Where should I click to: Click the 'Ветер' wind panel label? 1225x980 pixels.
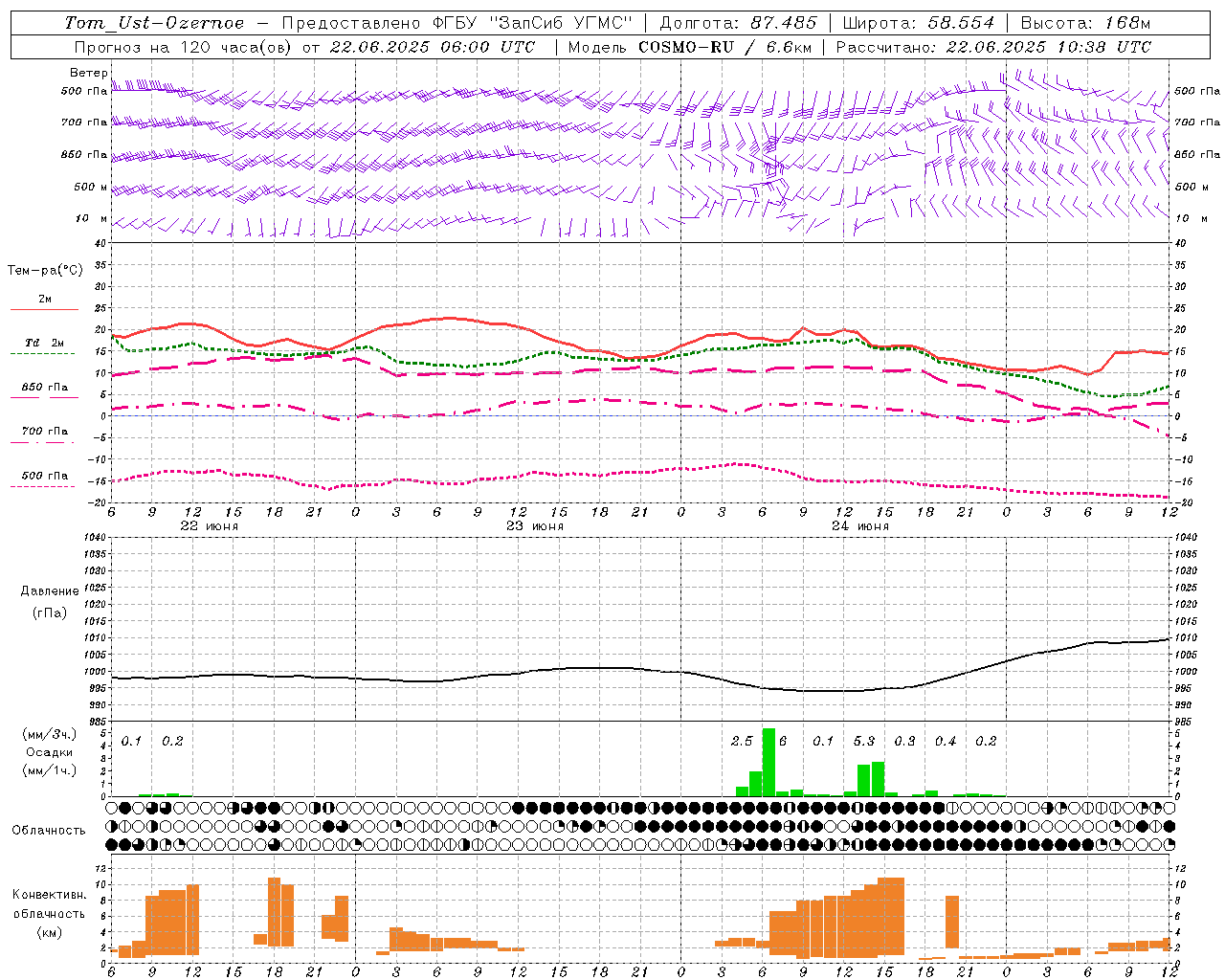pyautogui.click(x=88, y=73)
